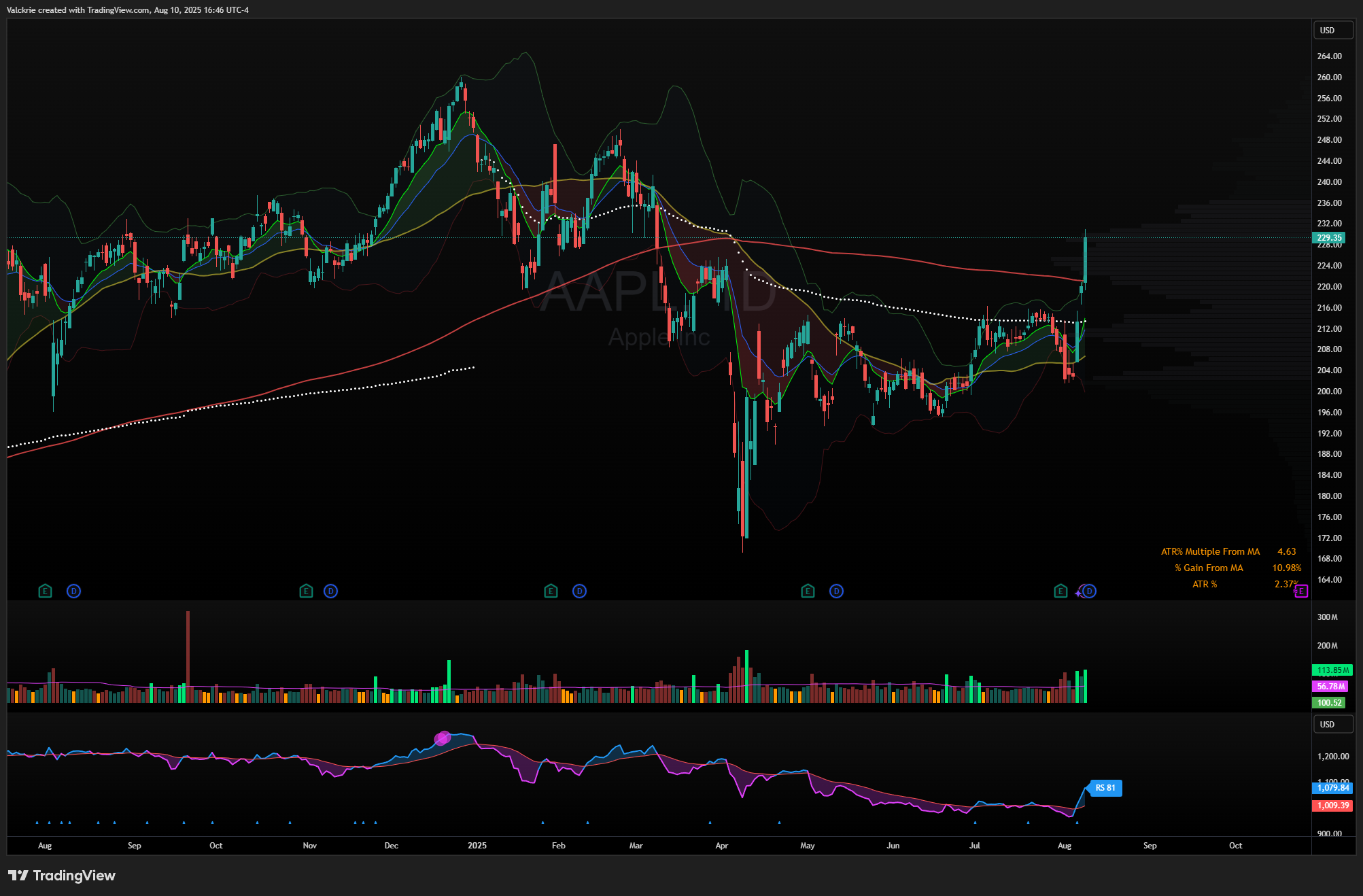Open the May dividend D marker
1363x896 pixels.
836,591
